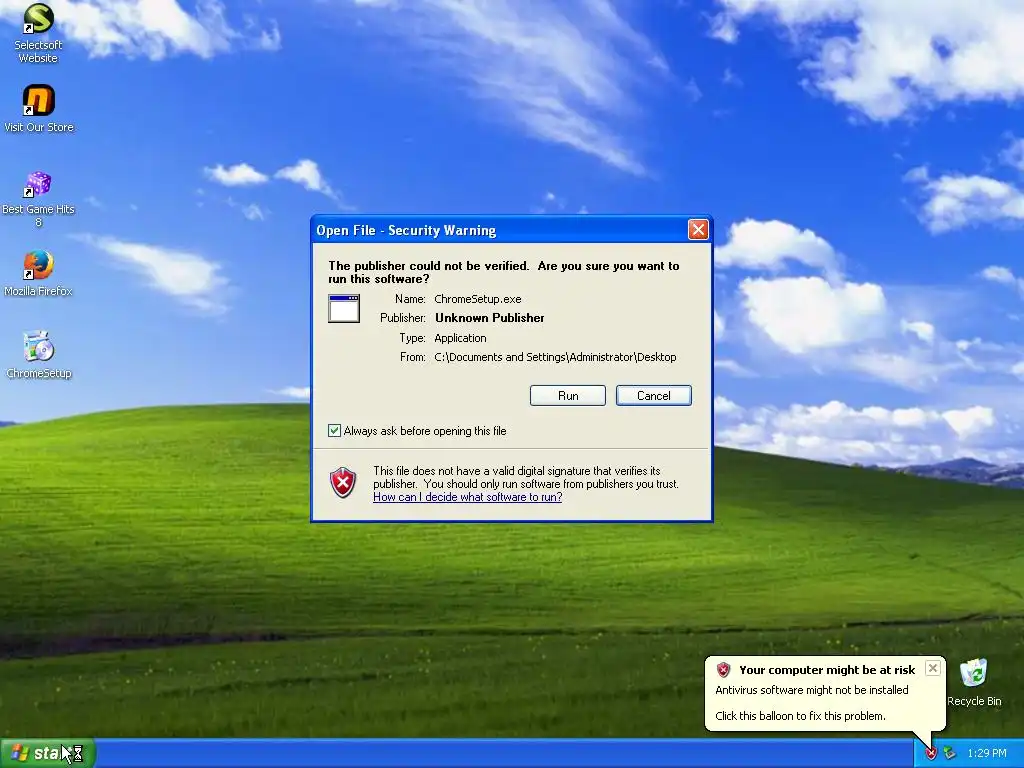Click the shield icon in the risk balloon
The image size is (1024, 768).
click(x=723, y=669)
